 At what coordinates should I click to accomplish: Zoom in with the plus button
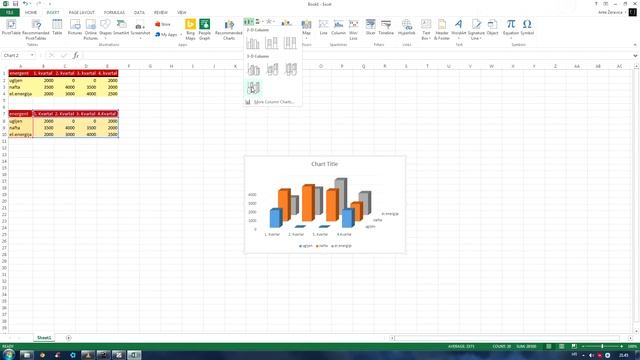coord(622,347)
